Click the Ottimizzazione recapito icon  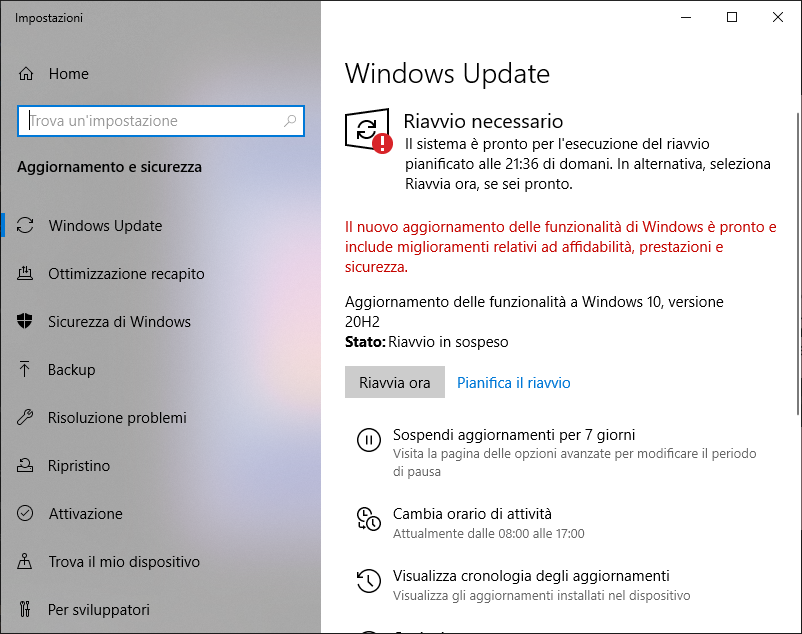click(25, 274)
